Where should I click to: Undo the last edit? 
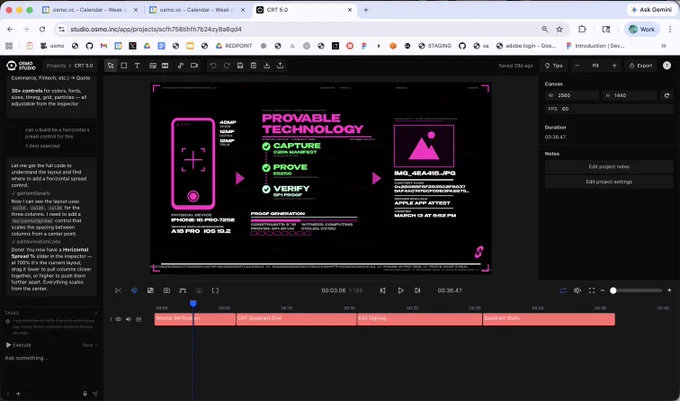coord(213,65)
